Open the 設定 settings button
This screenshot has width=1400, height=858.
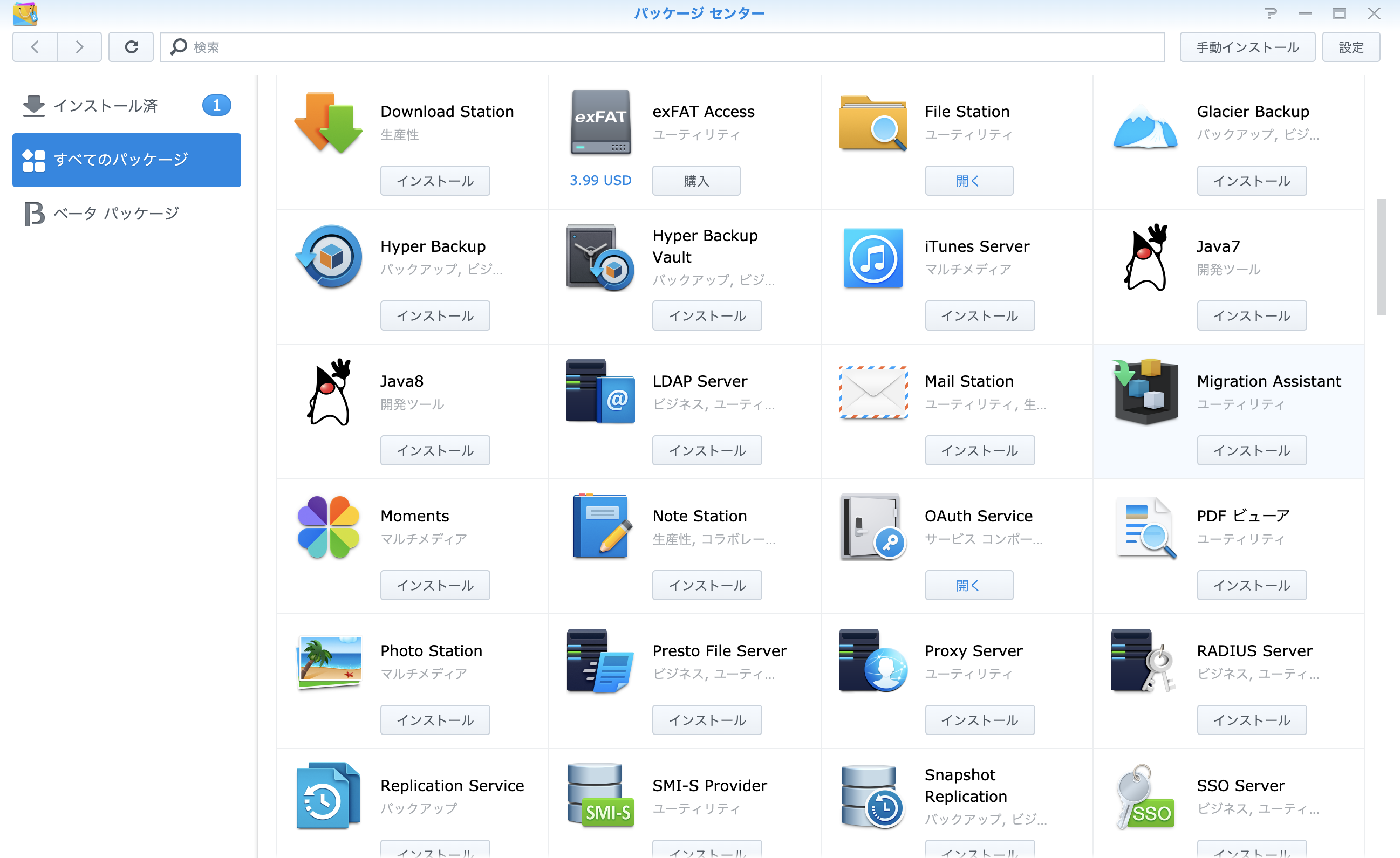[1351, 47]
